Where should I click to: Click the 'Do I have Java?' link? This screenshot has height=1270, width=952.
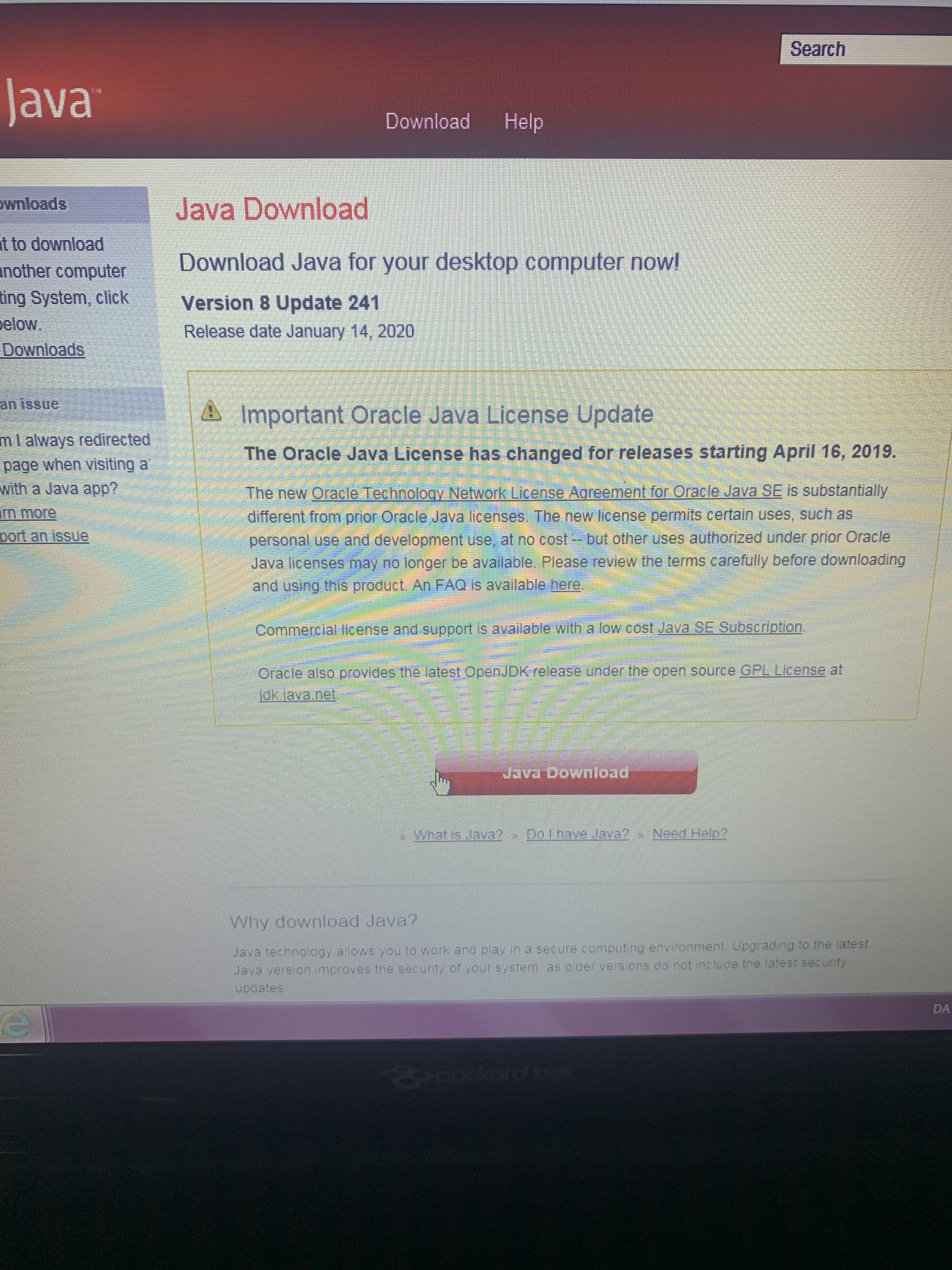(x=577, y=834)
